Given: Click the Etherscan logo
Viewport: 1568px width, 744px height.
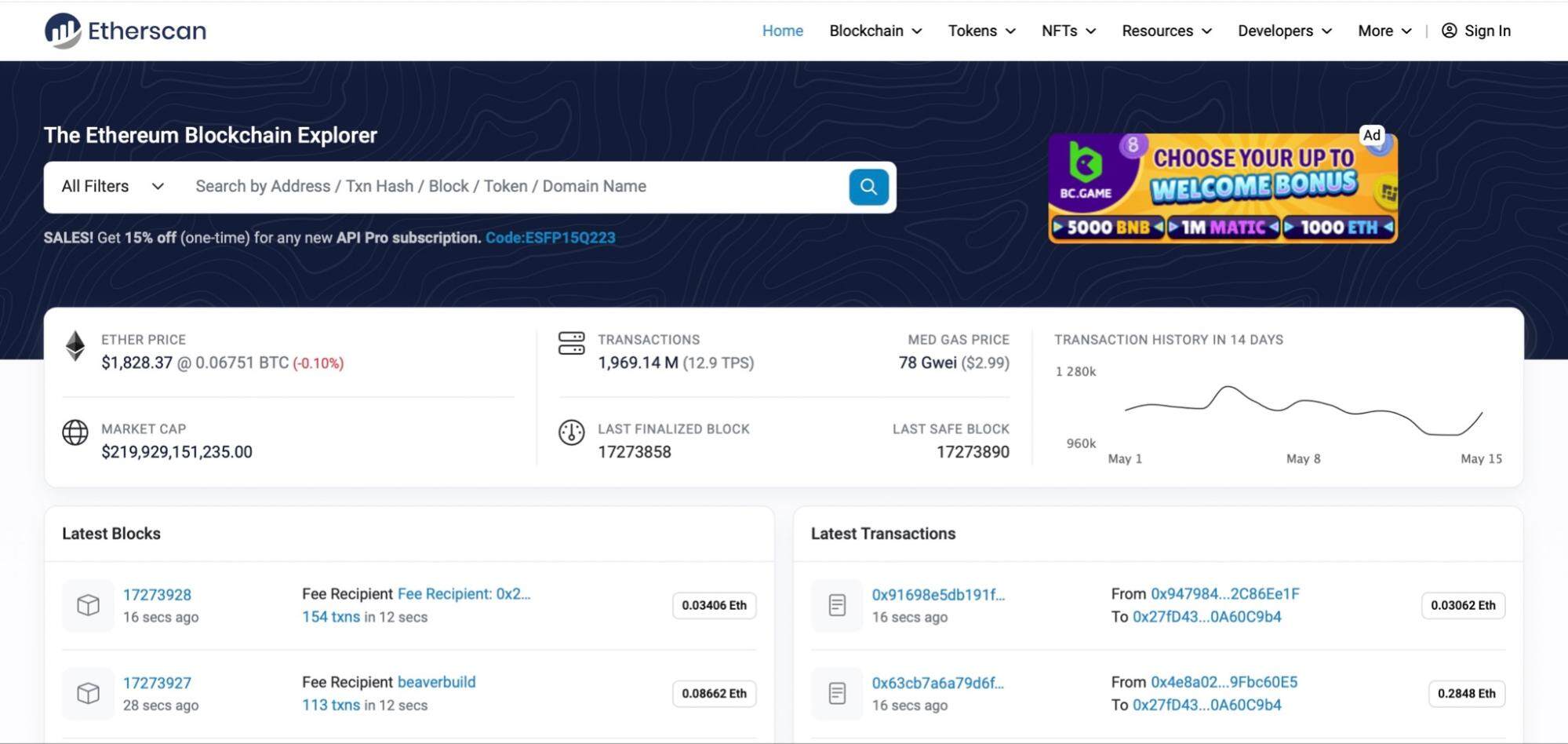Looking at the screenshot, I should 125,30.
